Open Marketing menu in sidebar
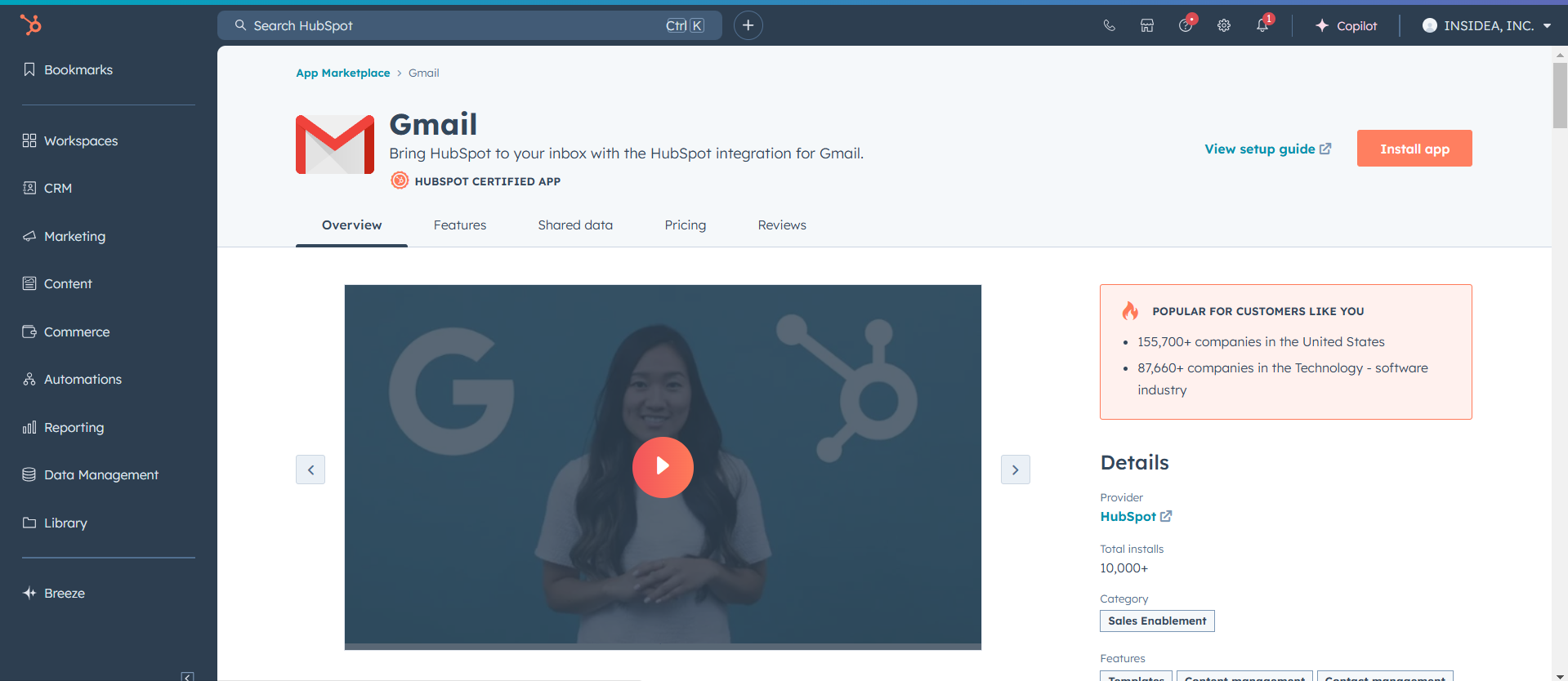The height and width of the screenshot is (681, 1568). click(65, 236)
